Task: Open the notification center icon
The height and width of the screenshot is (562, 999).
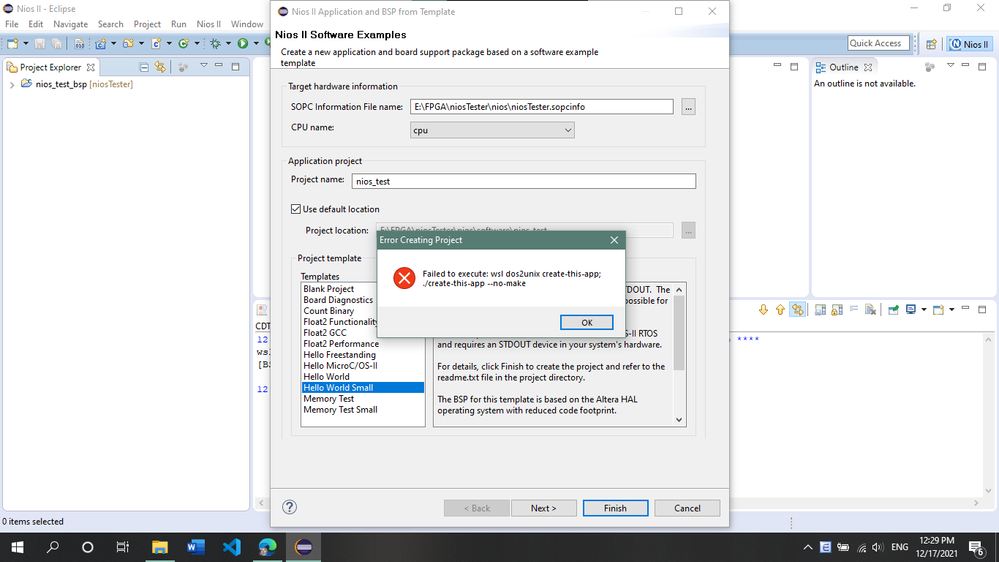Action: 976,547
